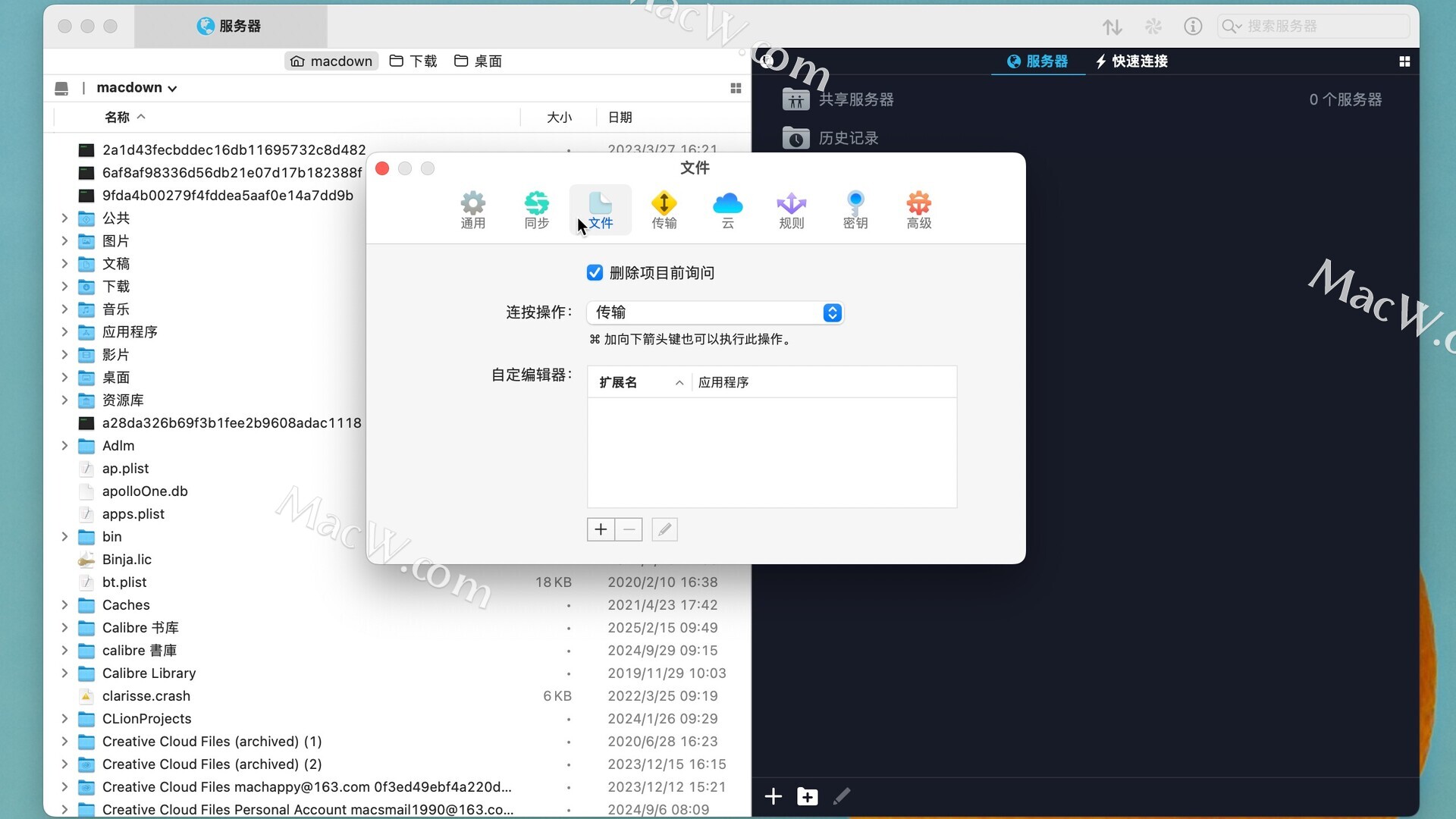The image size is (1456, 819).
Task: Select the 下载 bookmark tab
Action: (x=413, y=61)
